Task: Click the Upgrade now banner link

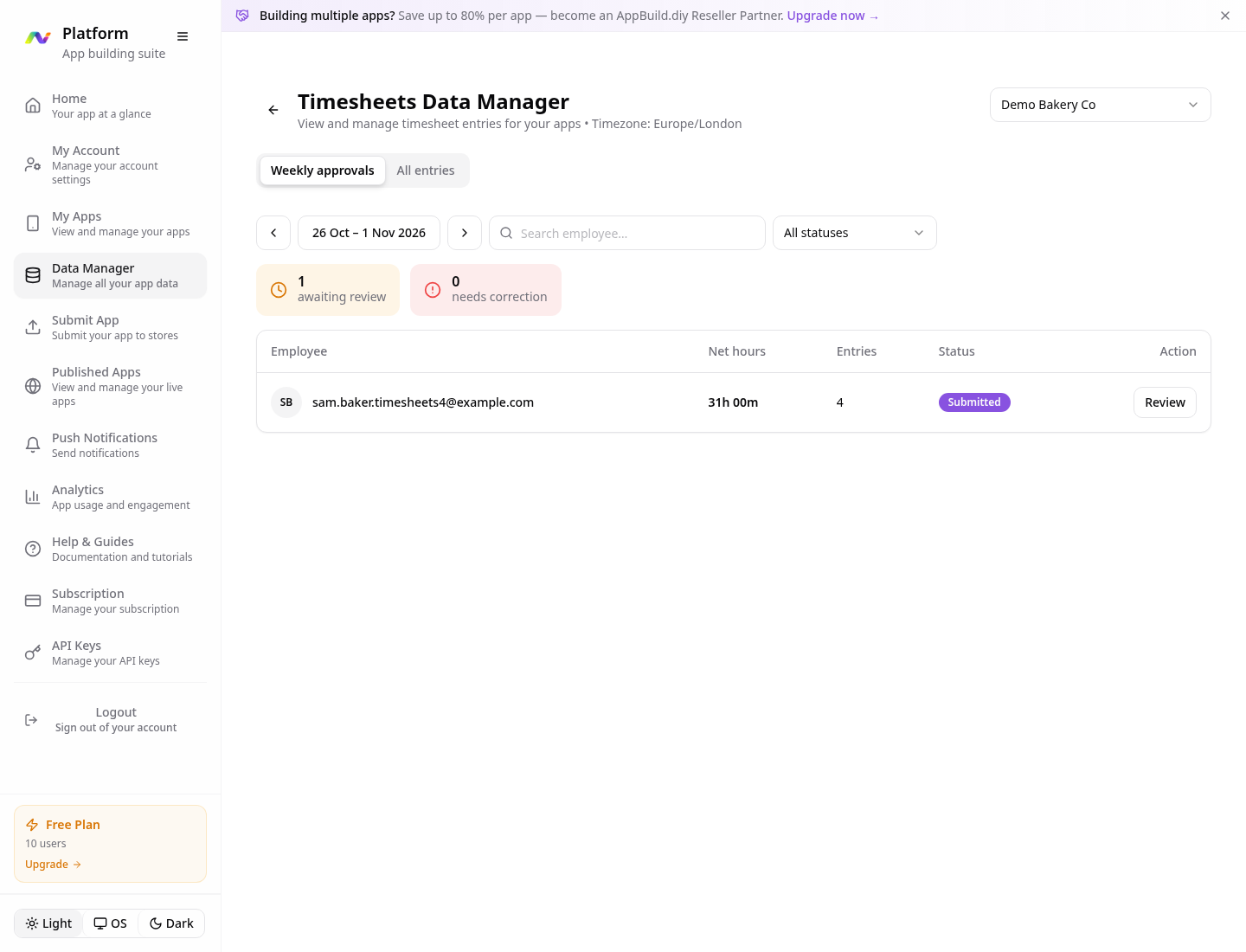Action: click(832, 16)
